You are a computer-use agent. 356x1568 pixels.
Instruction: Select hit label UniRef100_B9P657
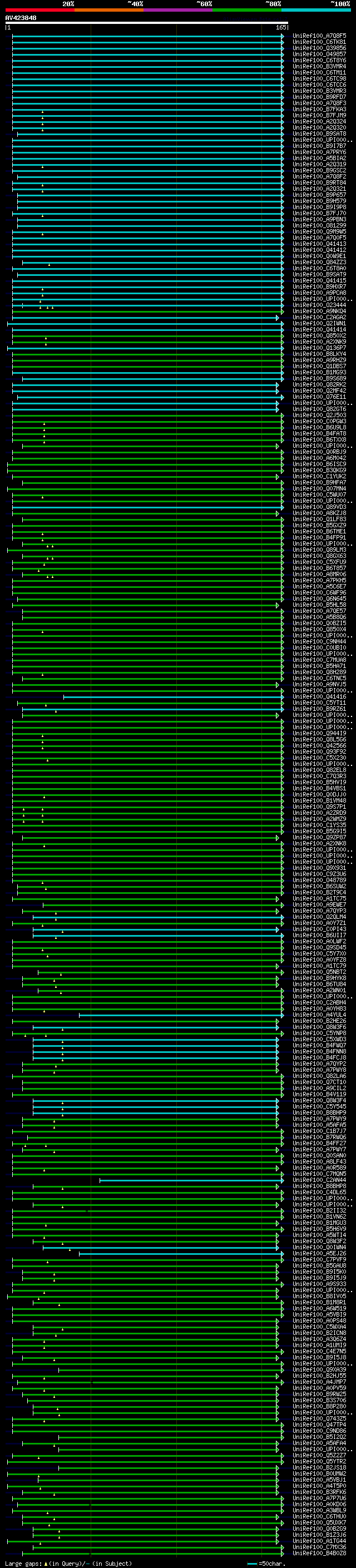coord(319,195)
